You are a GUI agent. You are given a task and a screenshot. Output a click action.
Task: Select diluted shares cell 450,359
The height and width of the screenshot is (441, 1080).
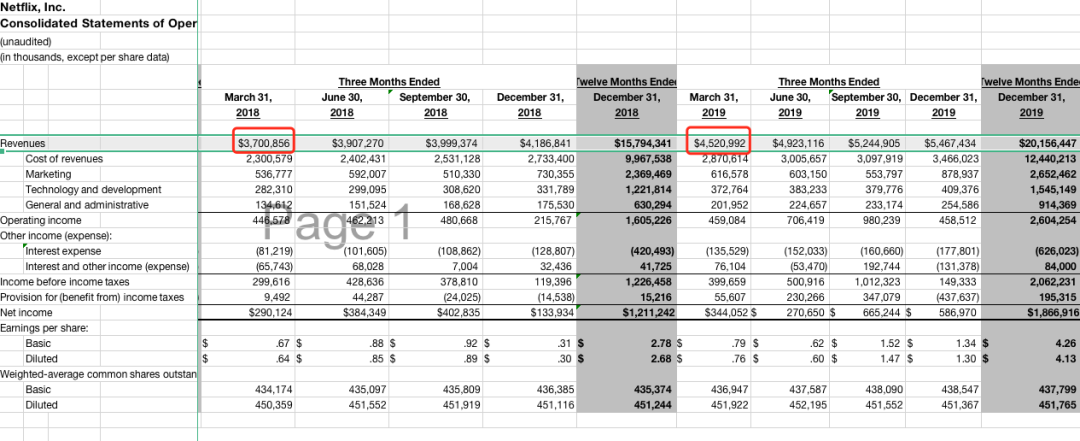273,404
